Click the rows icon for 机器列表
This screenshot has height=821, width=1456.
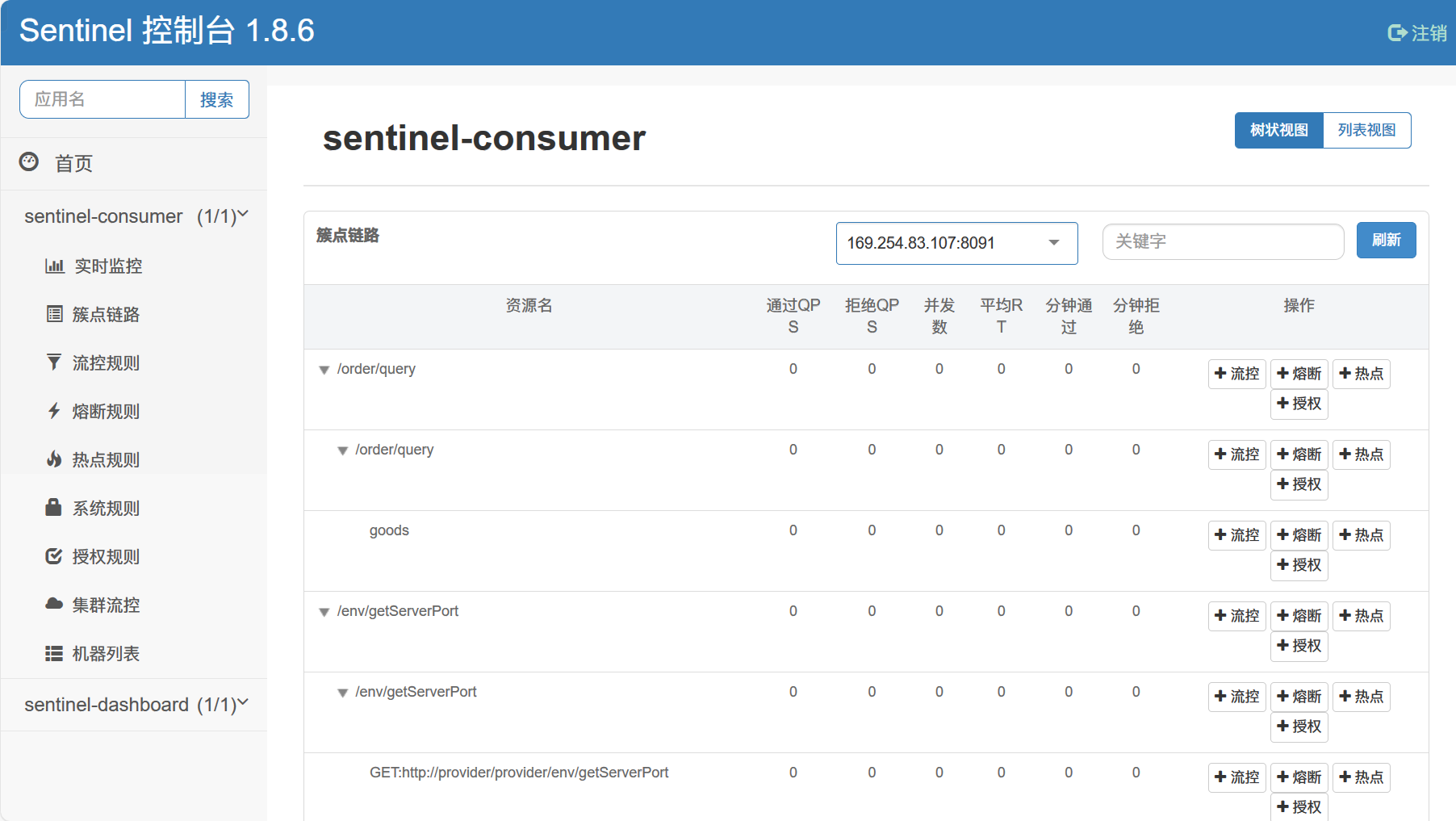tap(54, 653)
